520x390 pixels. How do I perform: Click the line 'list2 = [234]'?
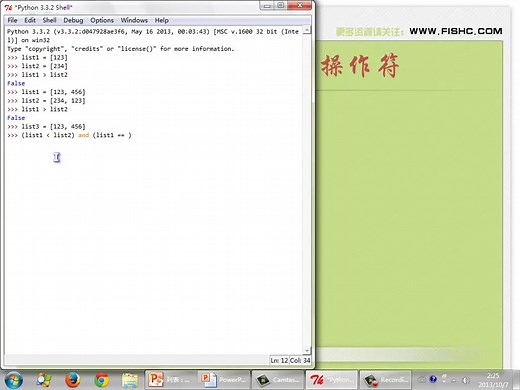pos(44,66)
